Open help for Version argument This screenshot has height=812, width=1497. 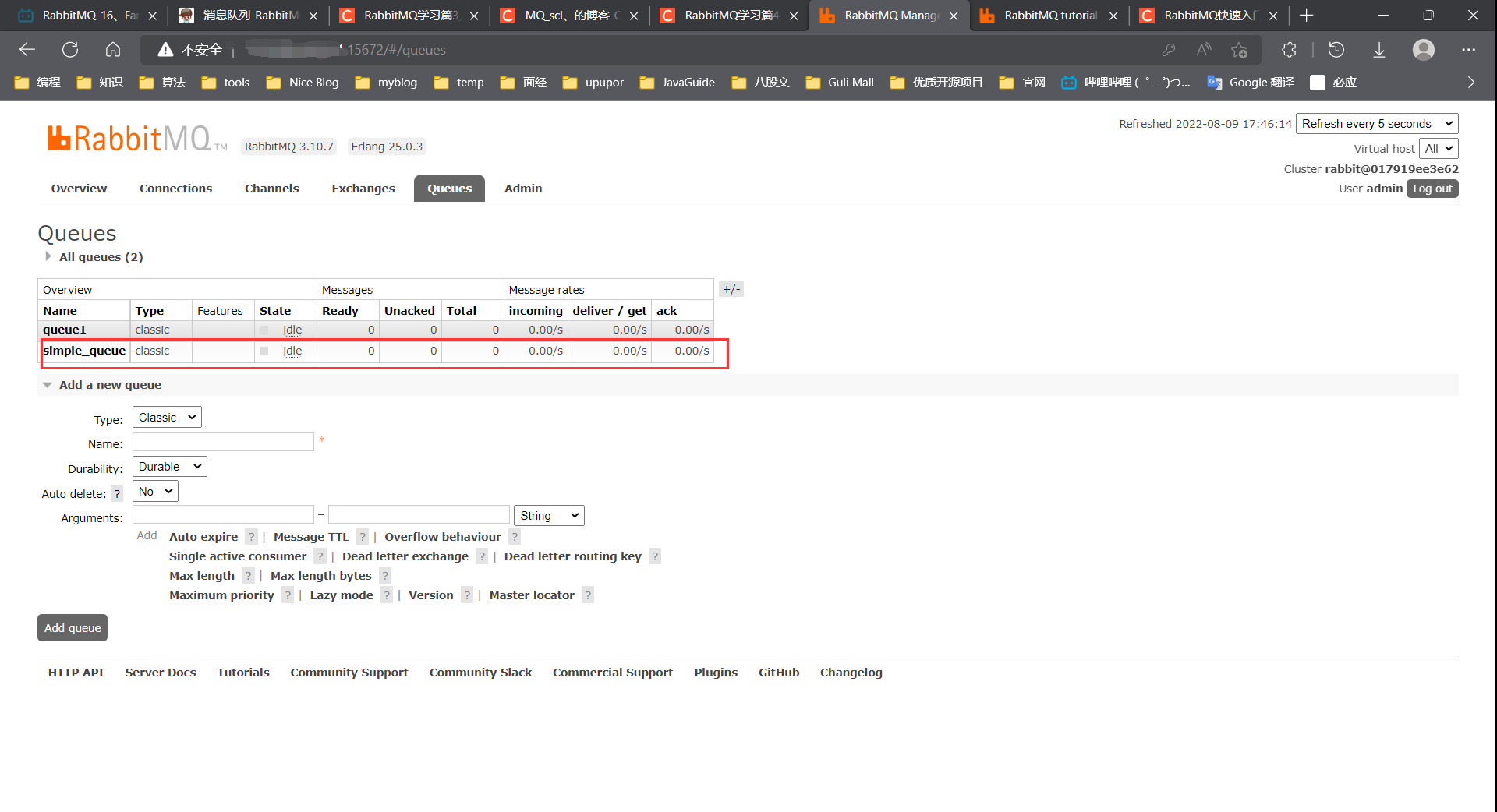click(x=467, y=595)
